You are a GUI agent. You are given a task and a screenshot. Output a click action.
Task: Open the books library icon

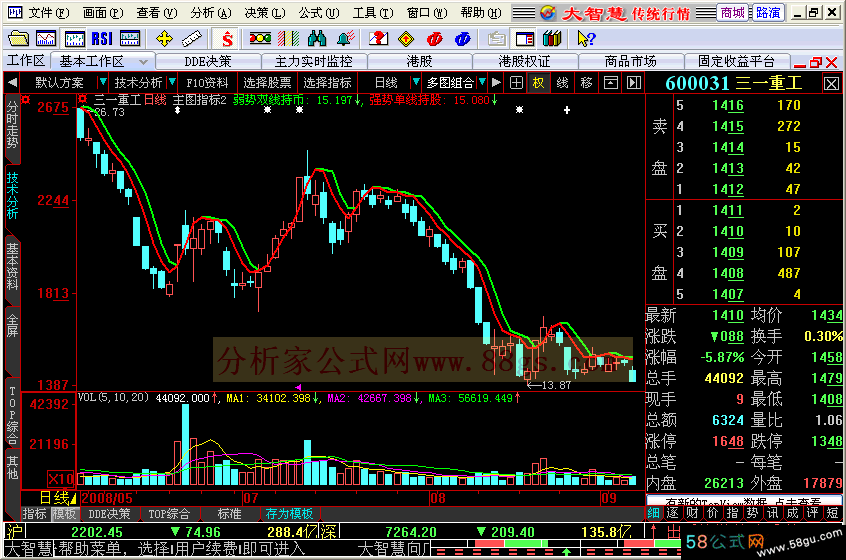pos(552,39)
